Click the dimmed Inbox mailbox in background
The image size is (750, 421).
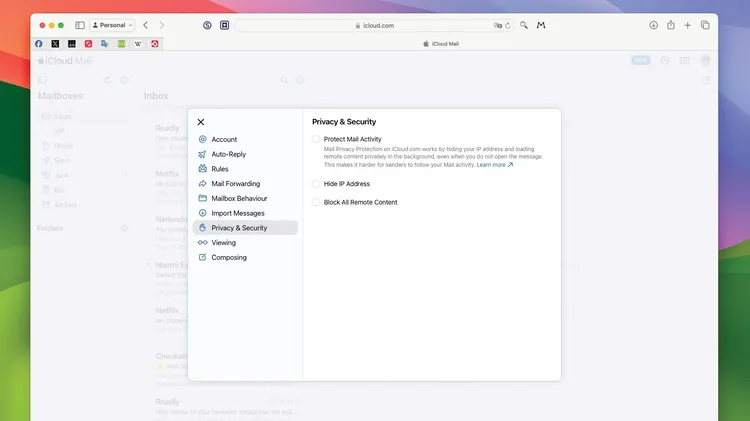(x=83, y=116)
